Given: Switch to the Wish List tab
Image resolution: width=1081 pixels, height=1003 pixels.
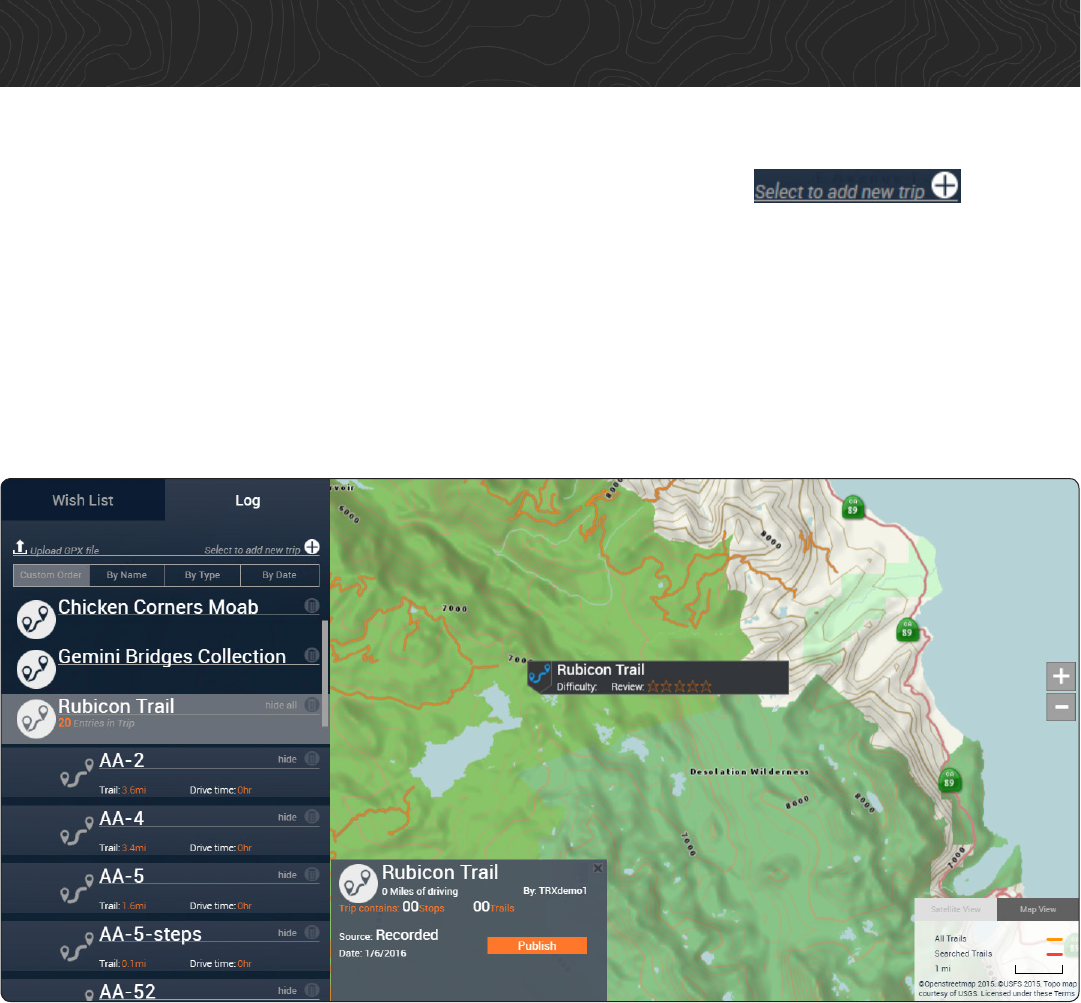Looking at the screenshot, I should point(83,500).
